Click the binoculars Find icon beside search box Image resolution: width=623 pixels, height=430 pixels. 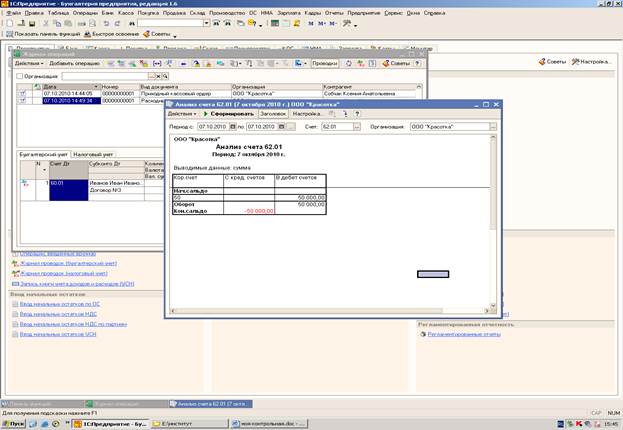(x=132, y=24)
